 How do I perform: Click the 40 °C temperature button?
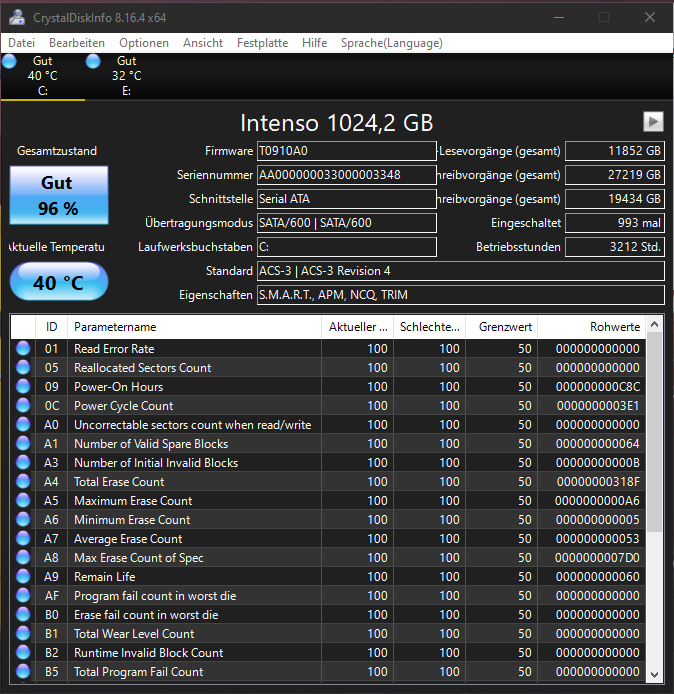click(x=58, y=282)
